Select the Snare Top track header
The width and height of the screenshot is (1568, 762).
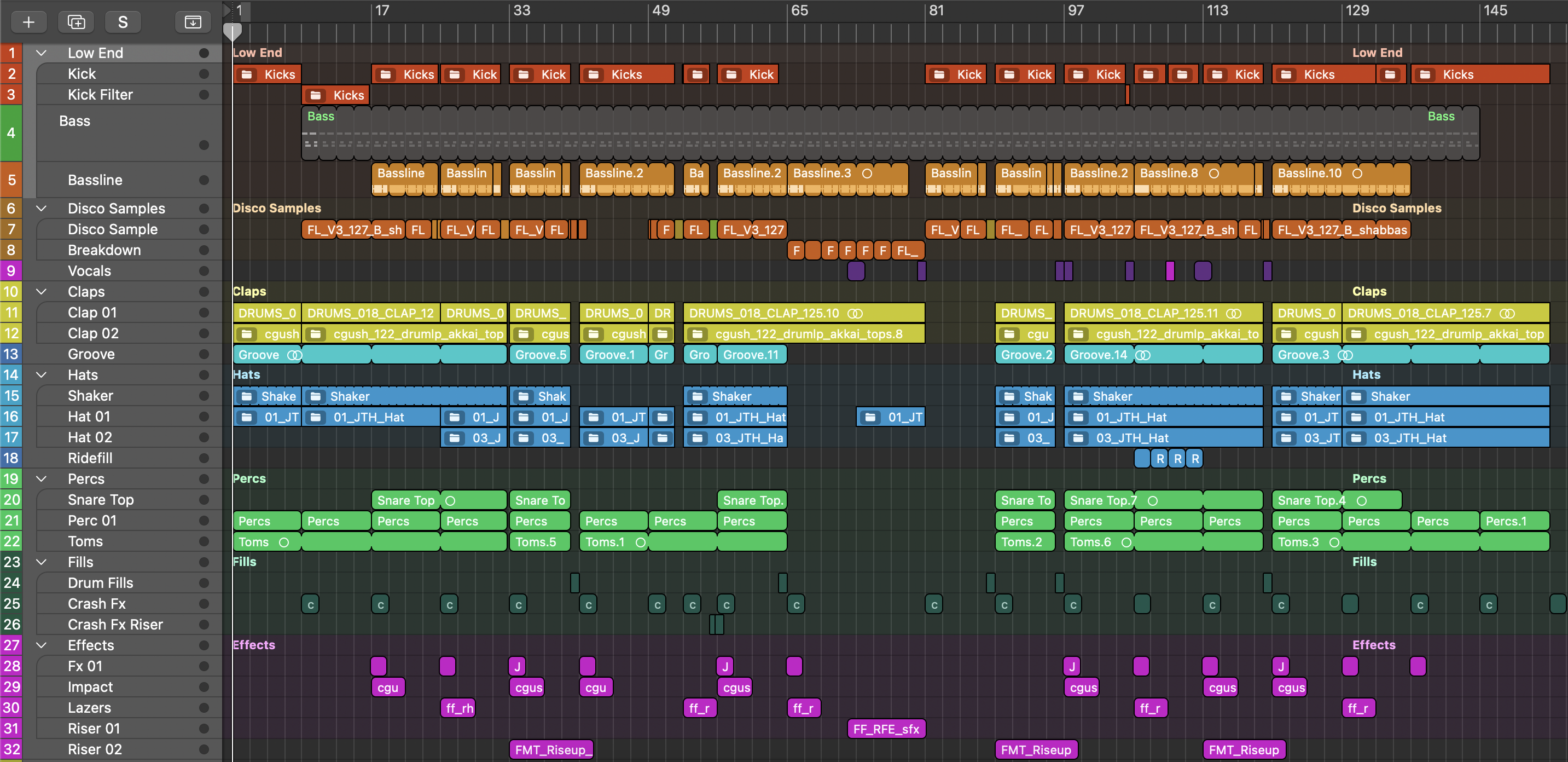coord(129,499)
